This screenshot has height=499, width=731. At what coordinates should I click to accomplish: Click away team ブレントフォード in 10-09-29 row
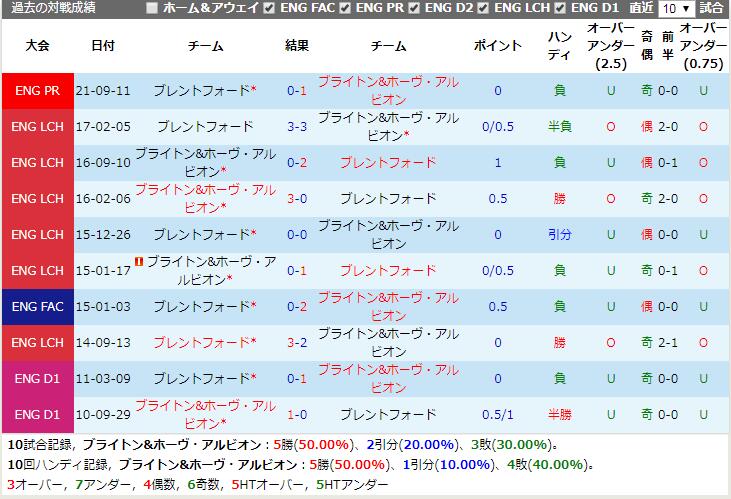388,415
